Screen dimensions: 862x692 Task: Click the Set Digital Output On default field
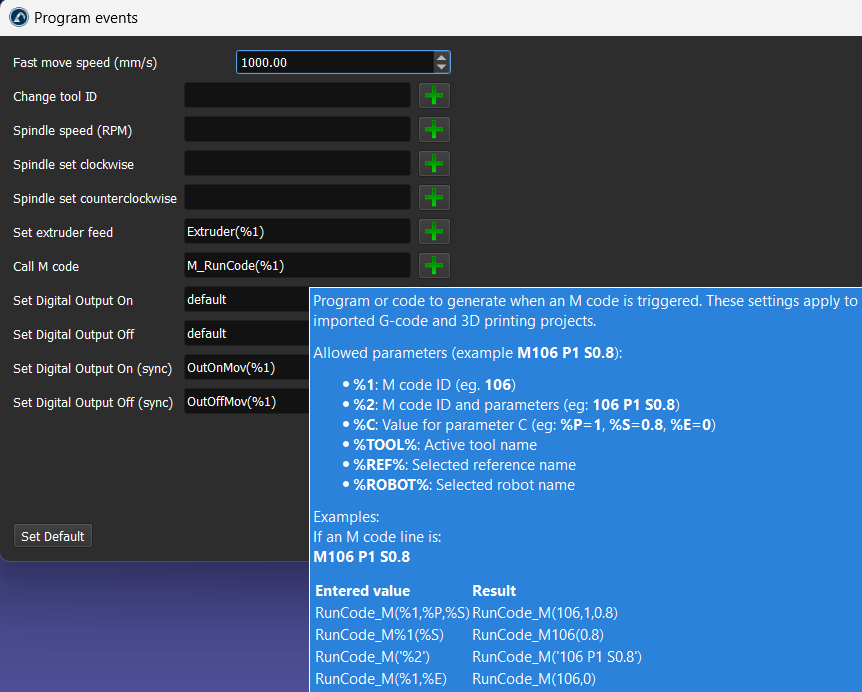[x=246, y=300]
